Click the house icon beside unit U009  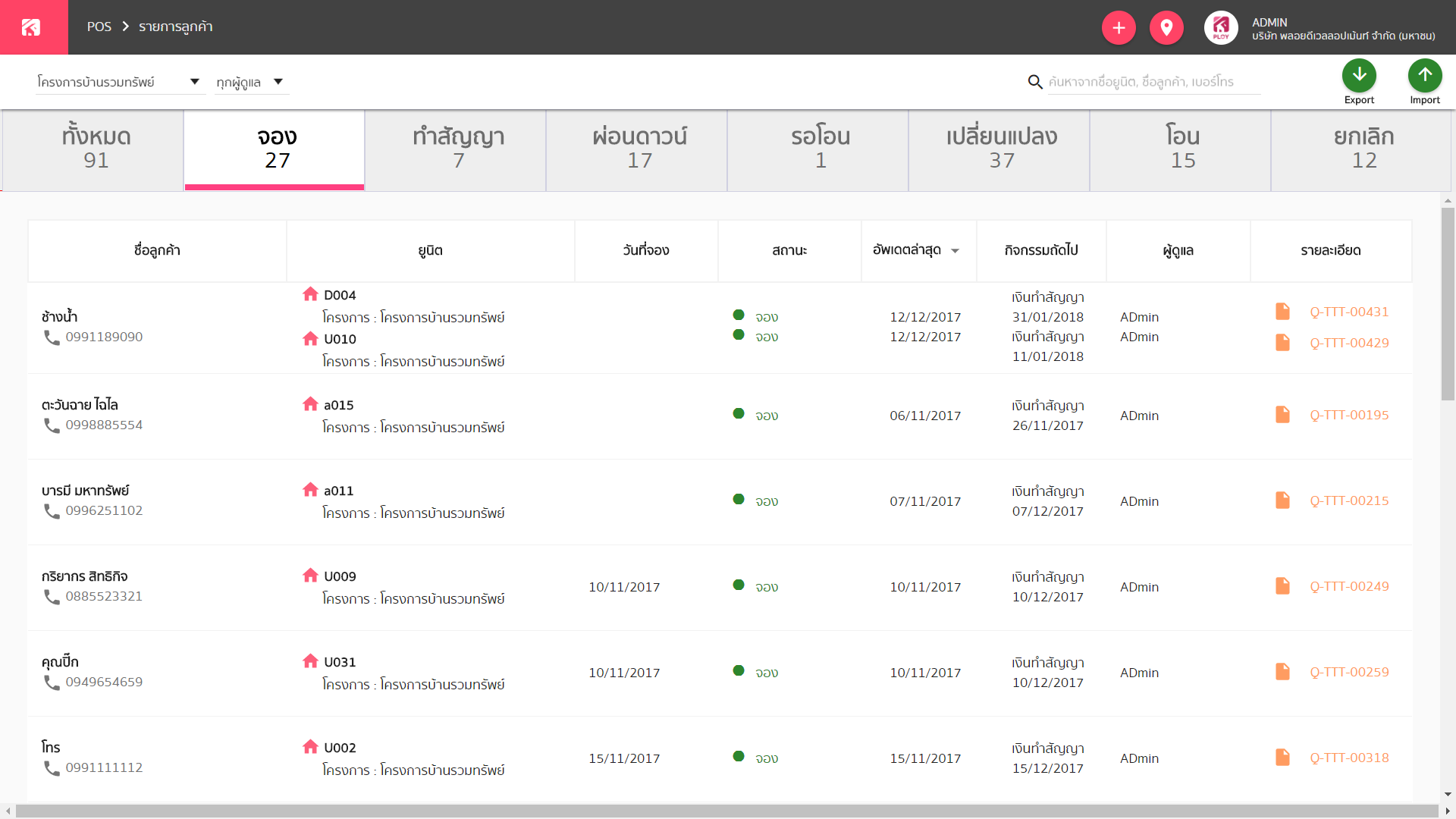pos(310,576)
